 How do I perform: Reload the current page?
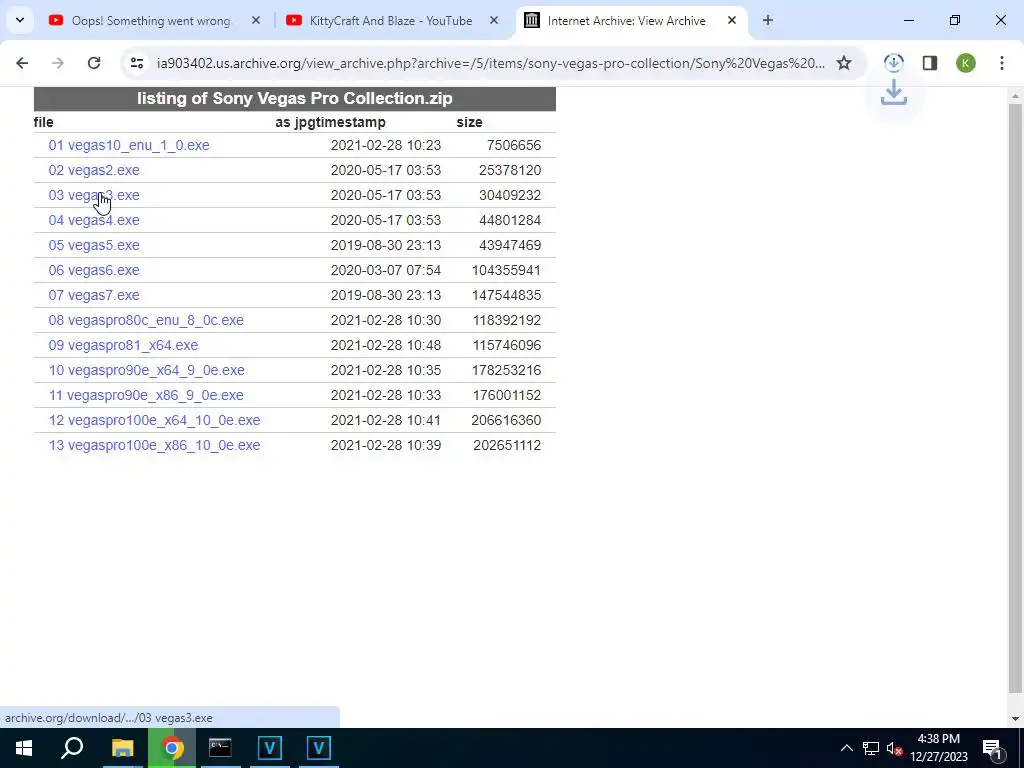click(x=94, y=63)
